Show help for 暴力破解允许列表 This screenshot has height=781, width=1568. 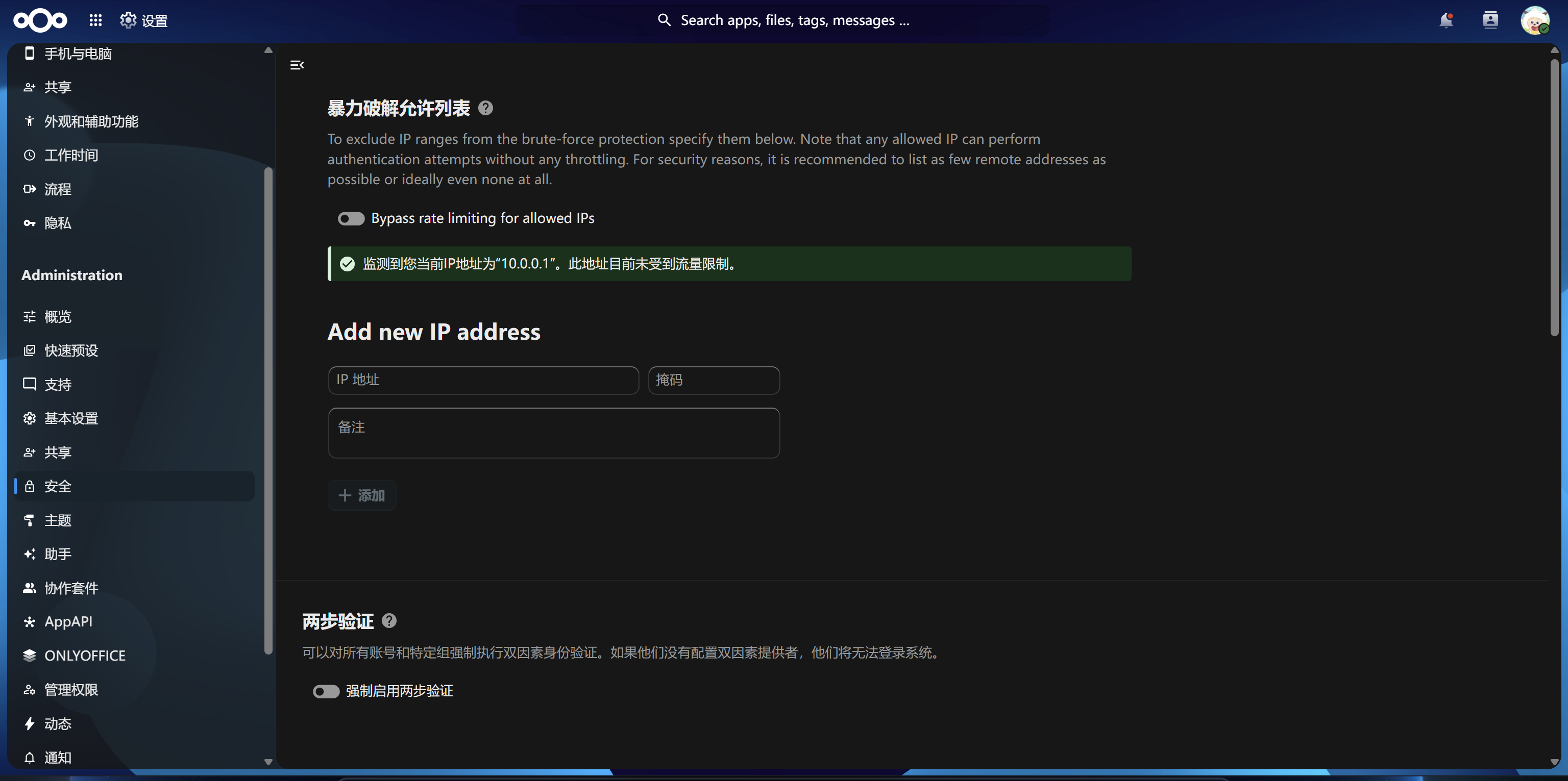click(485, 108)
